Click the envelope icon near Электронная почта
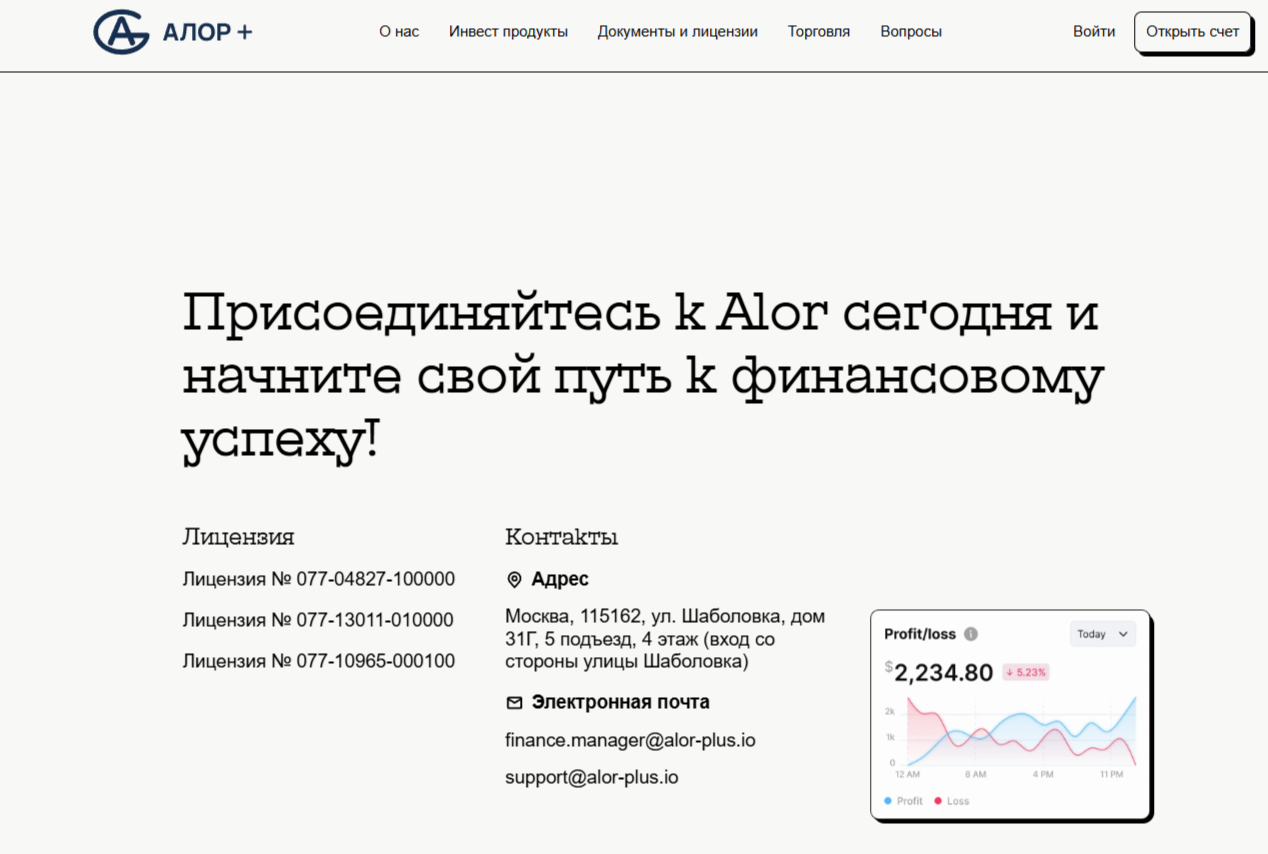1268x854 pixels. pyautogui.click(x=516, y=701)
